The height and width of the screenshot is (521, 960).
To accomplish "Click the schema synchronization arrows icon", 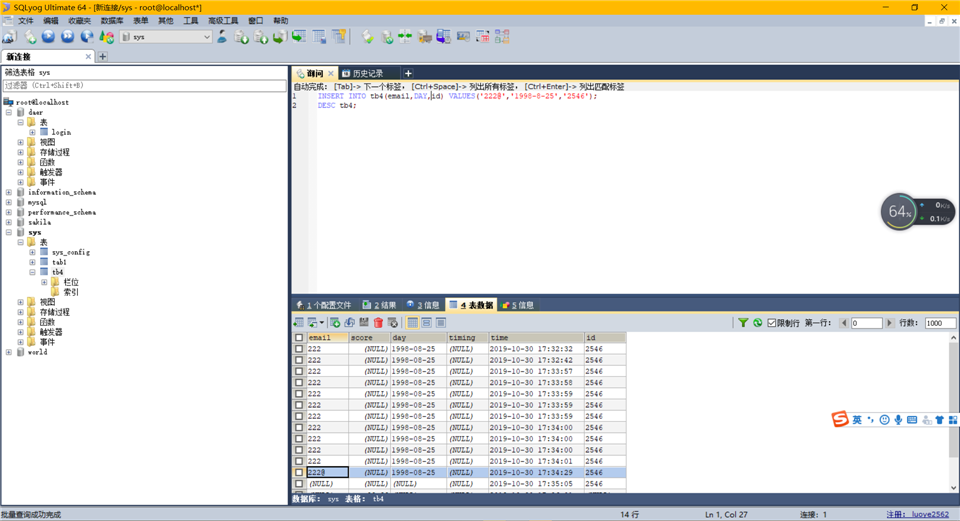I will click(x=405, y=37).
